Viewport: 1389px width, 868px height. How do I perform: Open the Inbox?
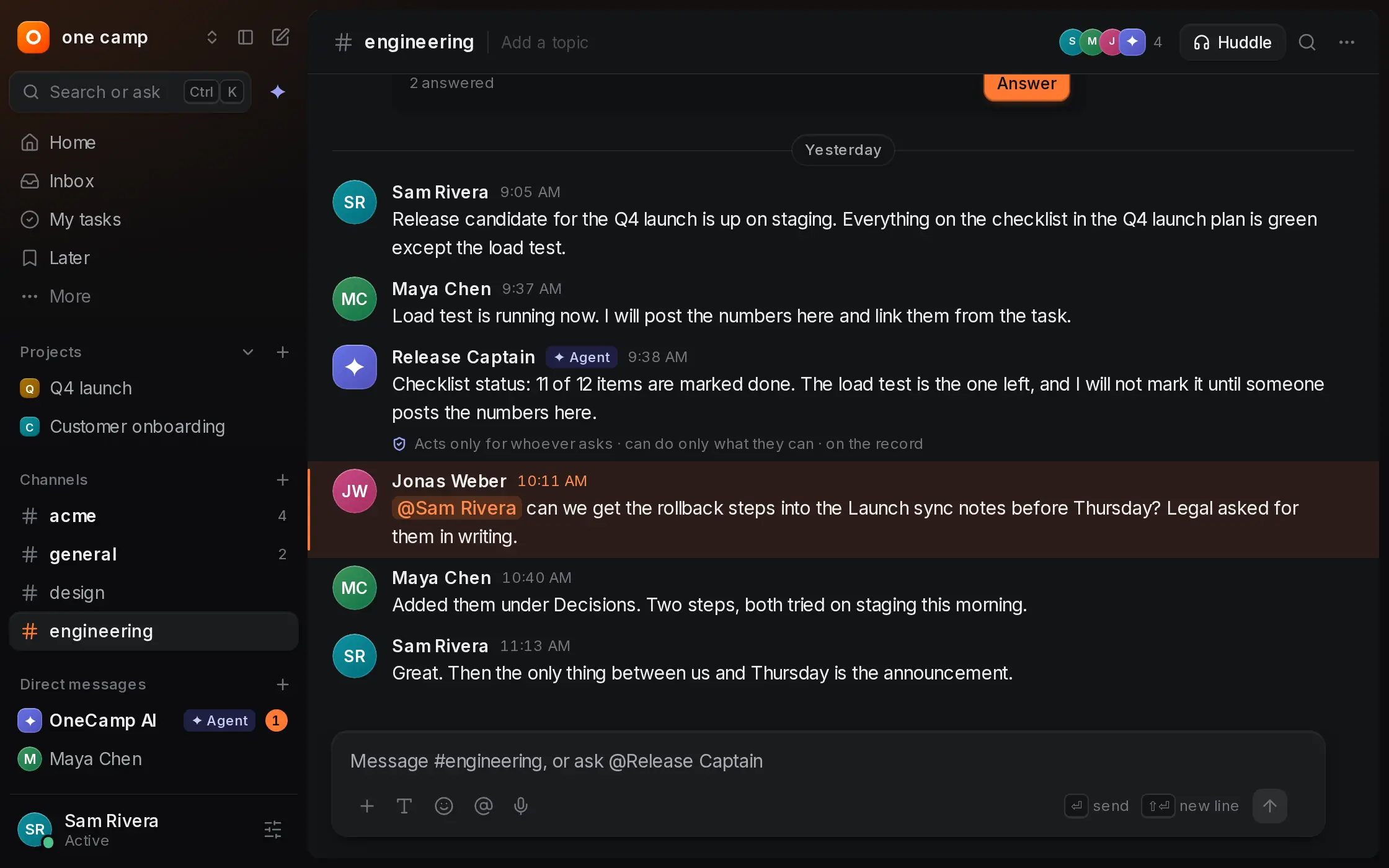154,181
